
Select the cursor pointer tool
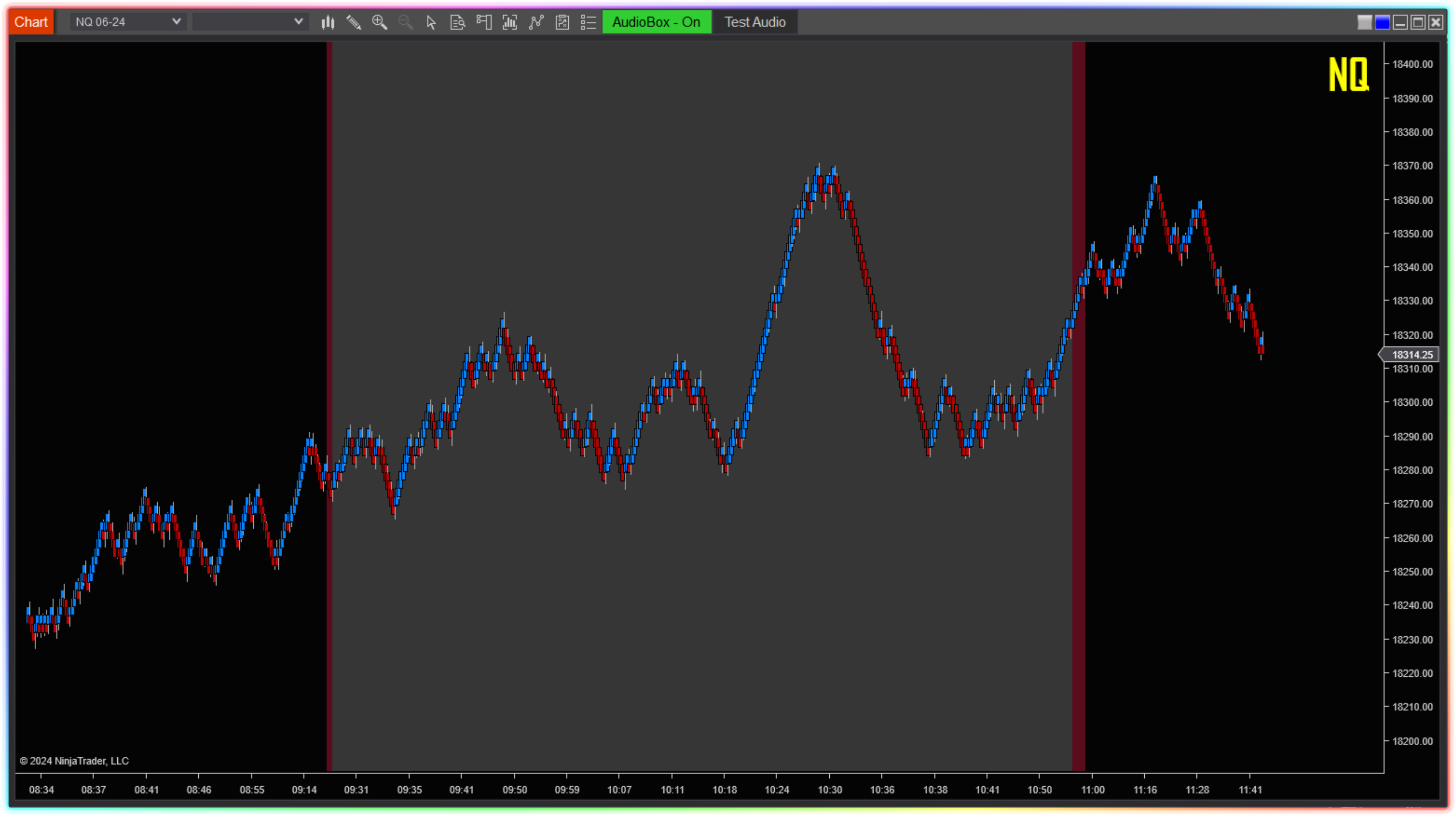coord(431,22)
